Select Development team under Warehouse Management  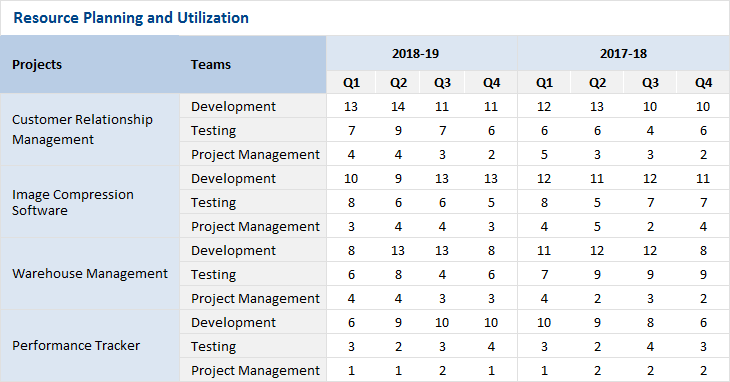(253, 250)
